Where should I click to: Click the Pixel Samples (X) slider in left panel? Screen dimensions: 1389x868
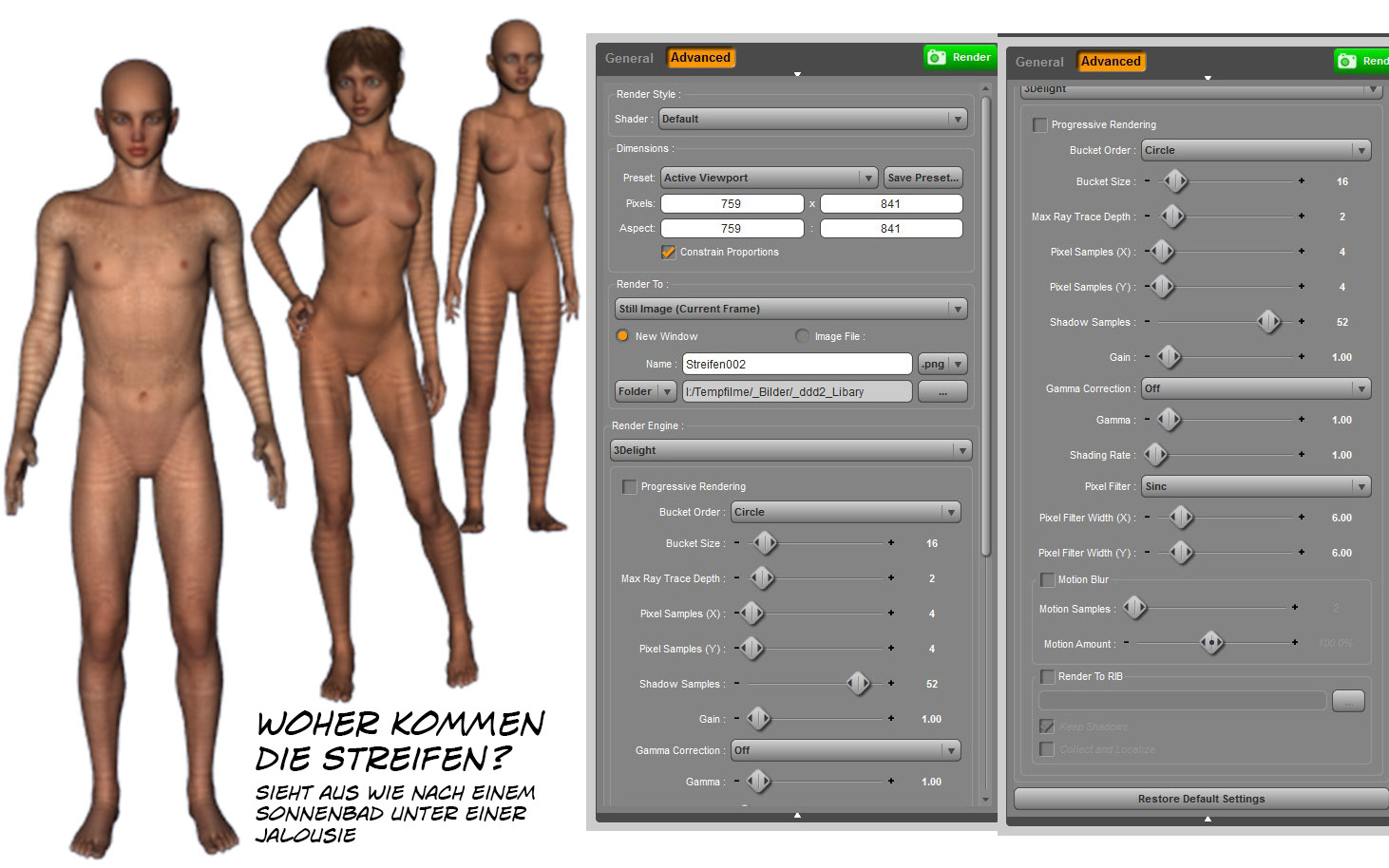pyautogui.click(x=752, y=613)
